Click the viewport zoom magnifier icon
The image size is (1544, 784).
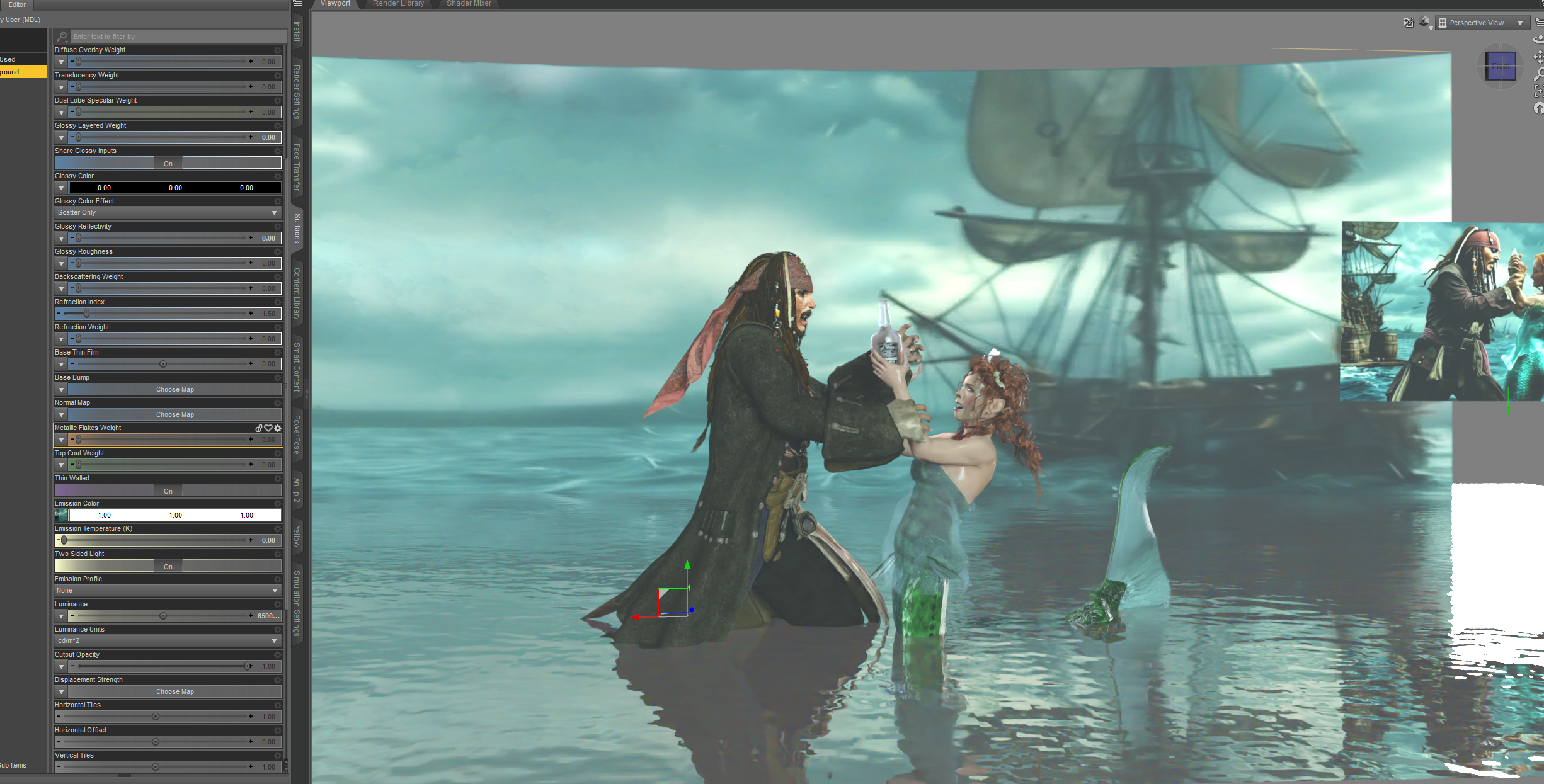pyautogui.click(x=1538, y=74)
